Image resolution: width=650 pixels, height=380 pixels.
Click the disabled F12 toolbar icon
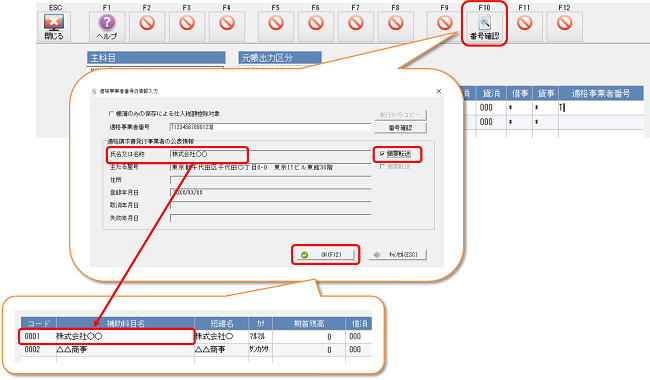(564, 27)
